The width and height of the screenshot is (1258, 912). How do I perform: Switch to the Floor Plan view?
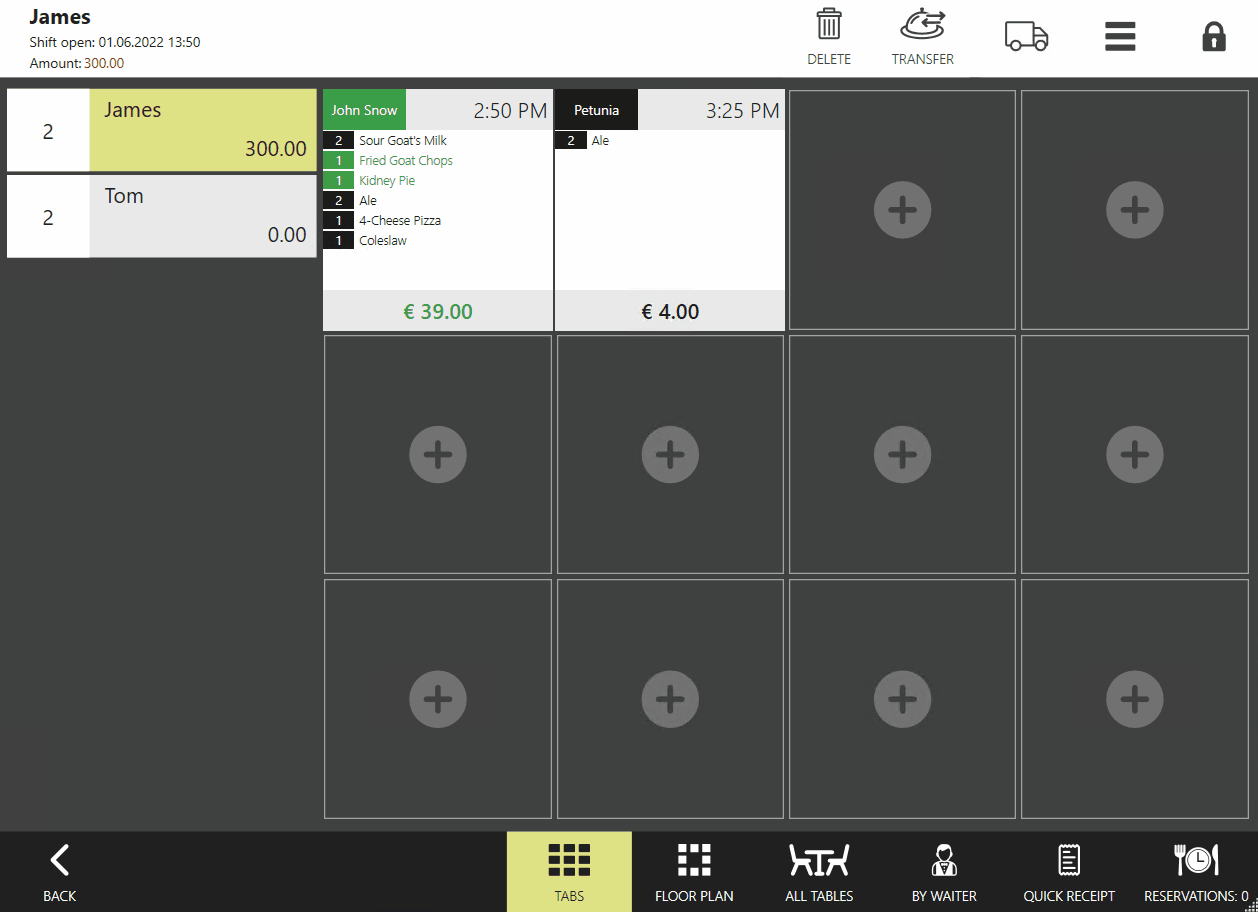pyautogui.click(x=694, y=872)
